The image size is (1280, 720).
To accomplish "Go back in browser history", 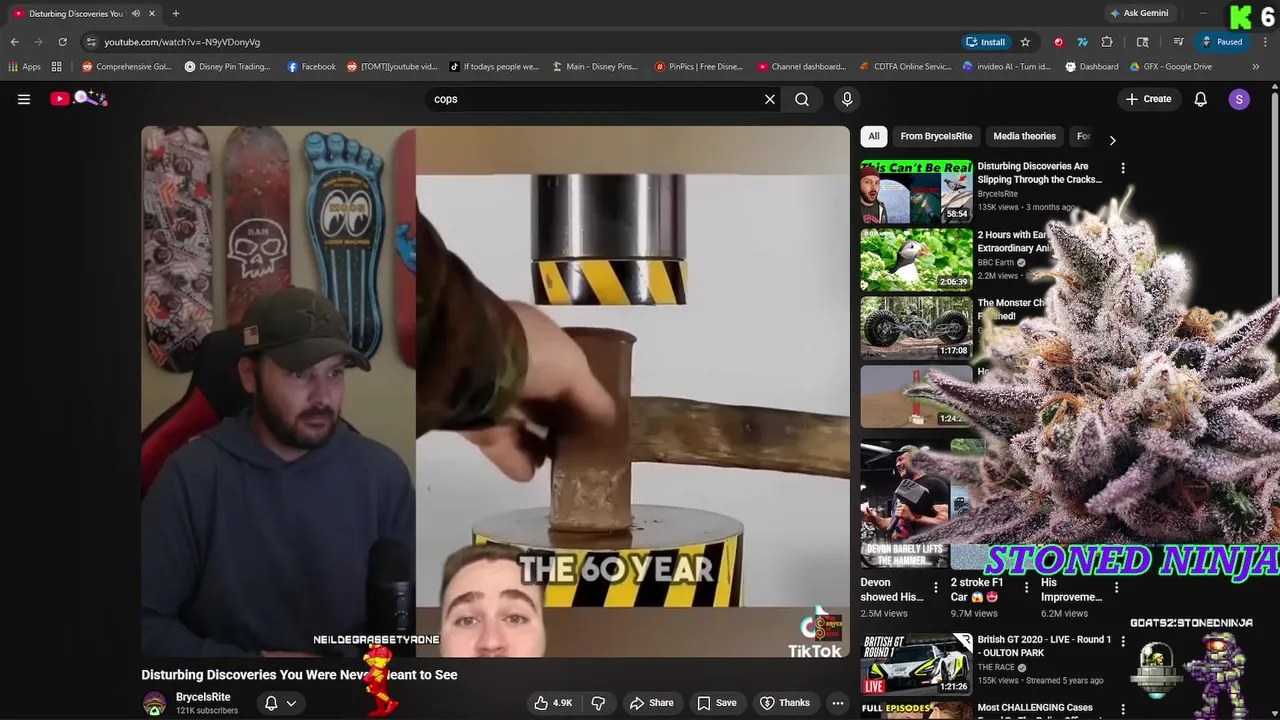I will [x=14, y=42].
